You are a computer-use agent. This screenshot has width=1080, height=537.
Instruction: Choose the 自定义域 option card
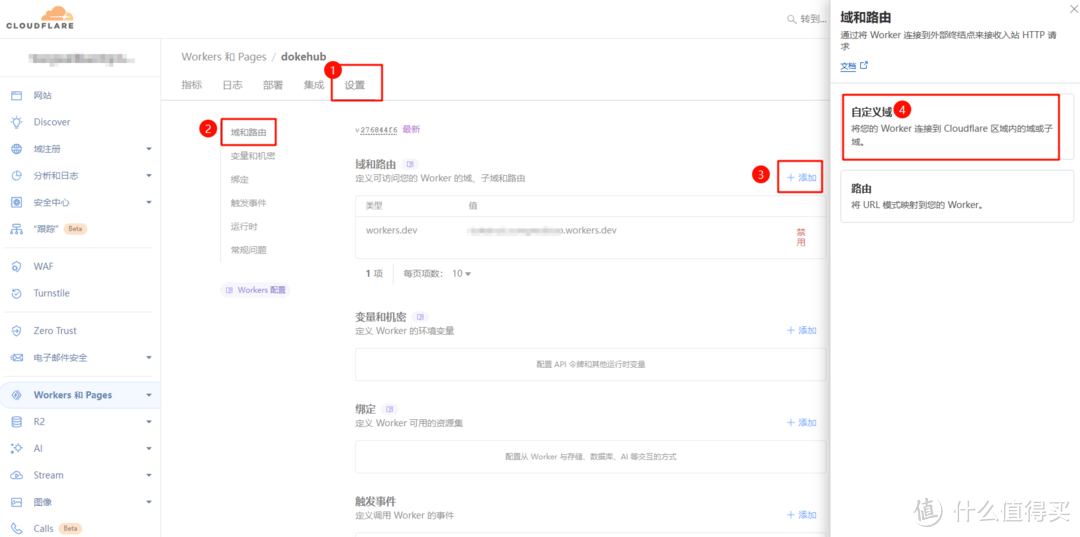point(957,127)
